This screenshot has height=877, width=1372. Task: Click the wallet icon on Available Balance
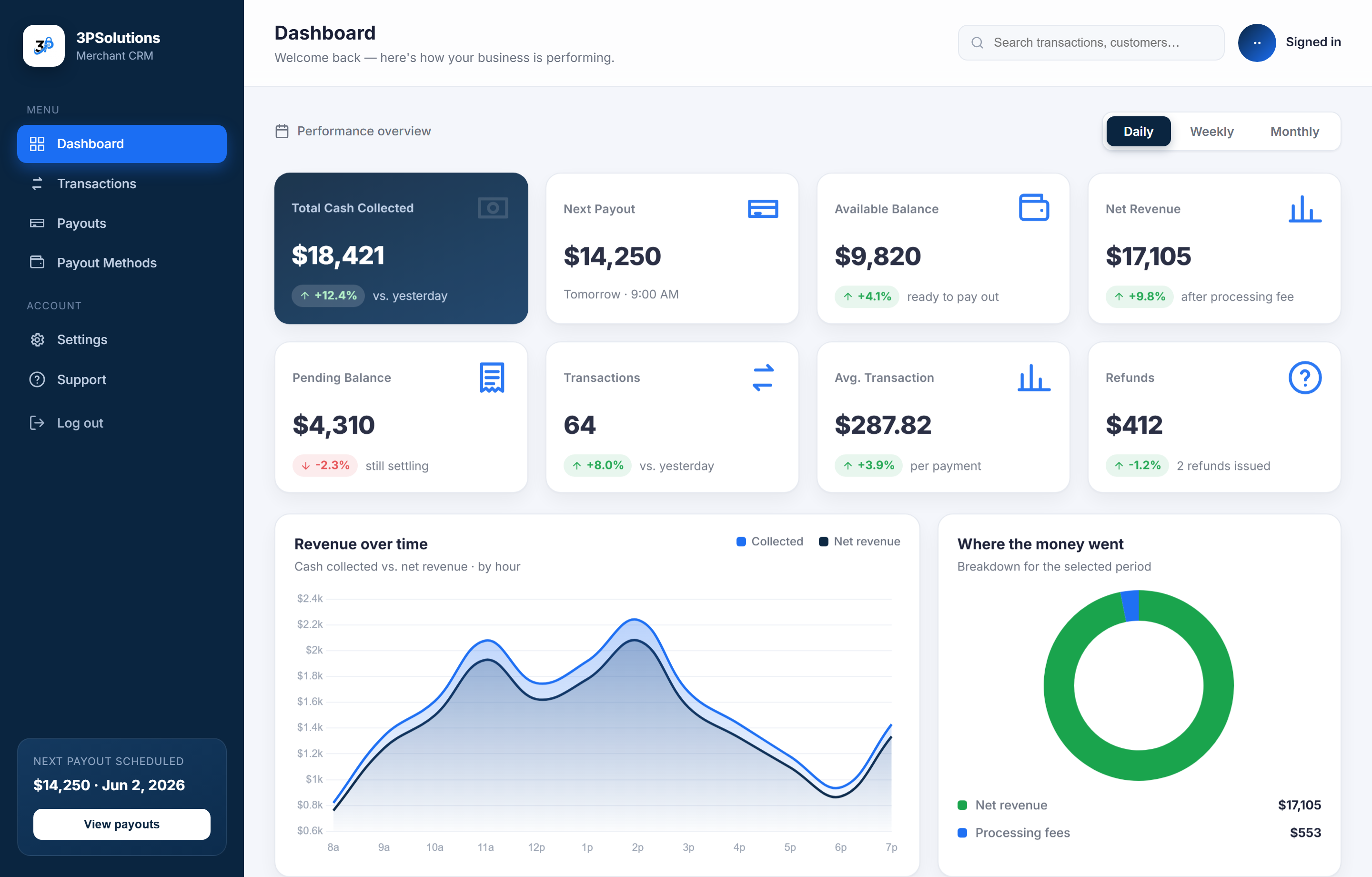click(x=1034, y=207)
